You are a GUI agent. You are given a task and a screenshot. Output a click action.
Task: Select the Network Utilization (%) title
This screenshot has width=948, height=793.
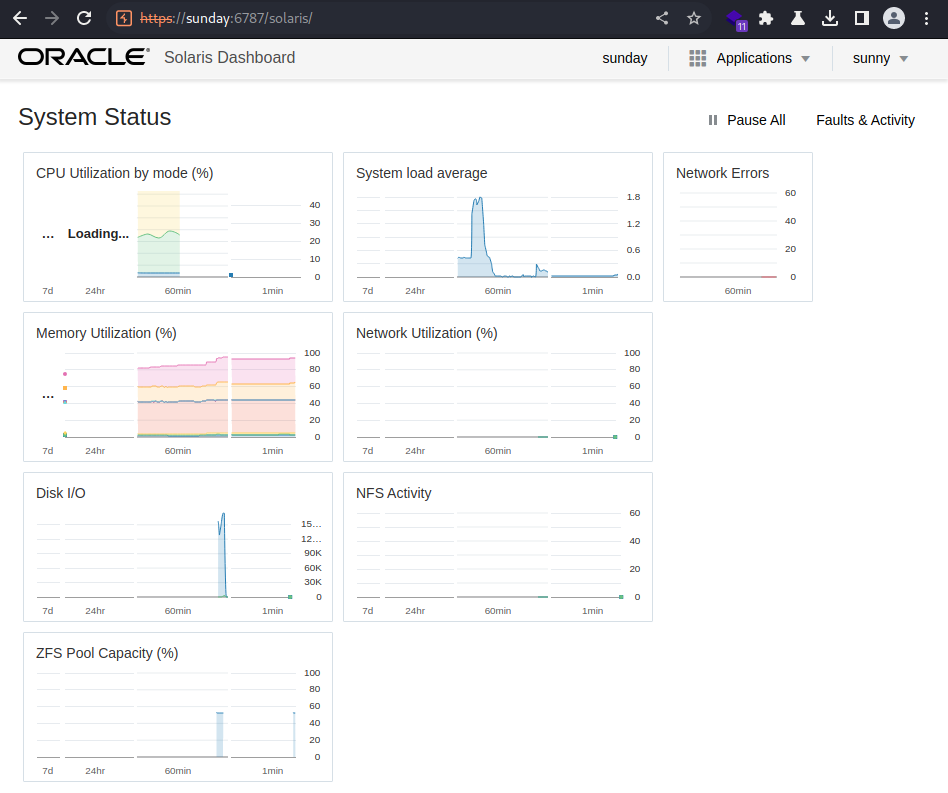tap(427, 334)
